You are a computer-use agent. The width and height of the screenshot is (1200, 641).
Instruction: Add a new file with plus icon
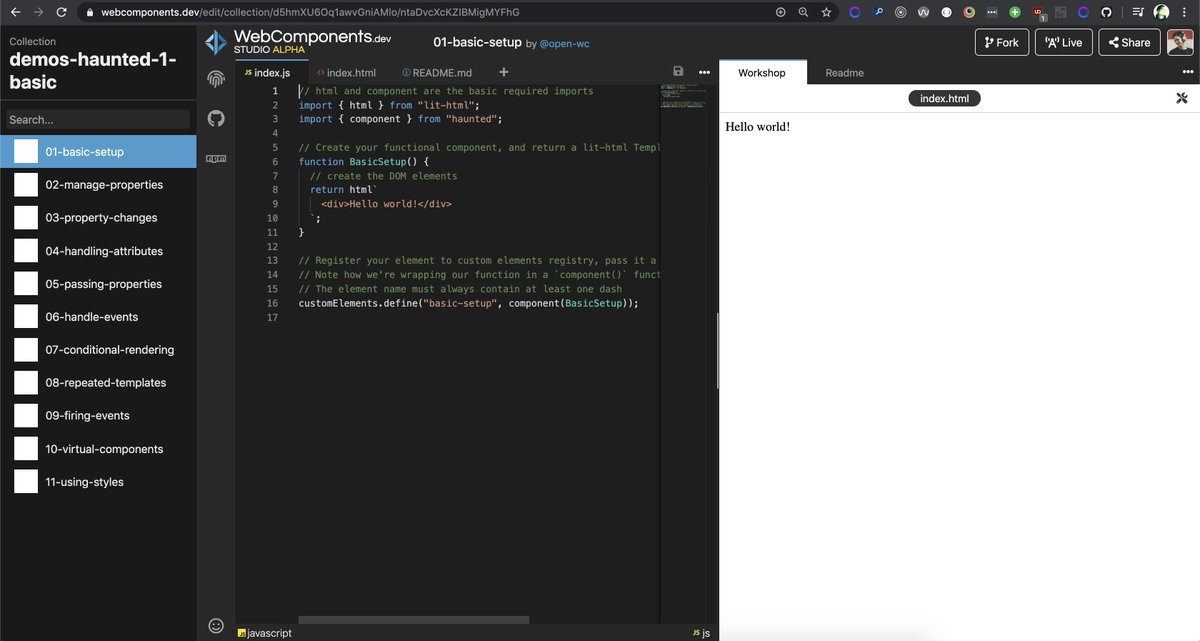coord(504,72)
